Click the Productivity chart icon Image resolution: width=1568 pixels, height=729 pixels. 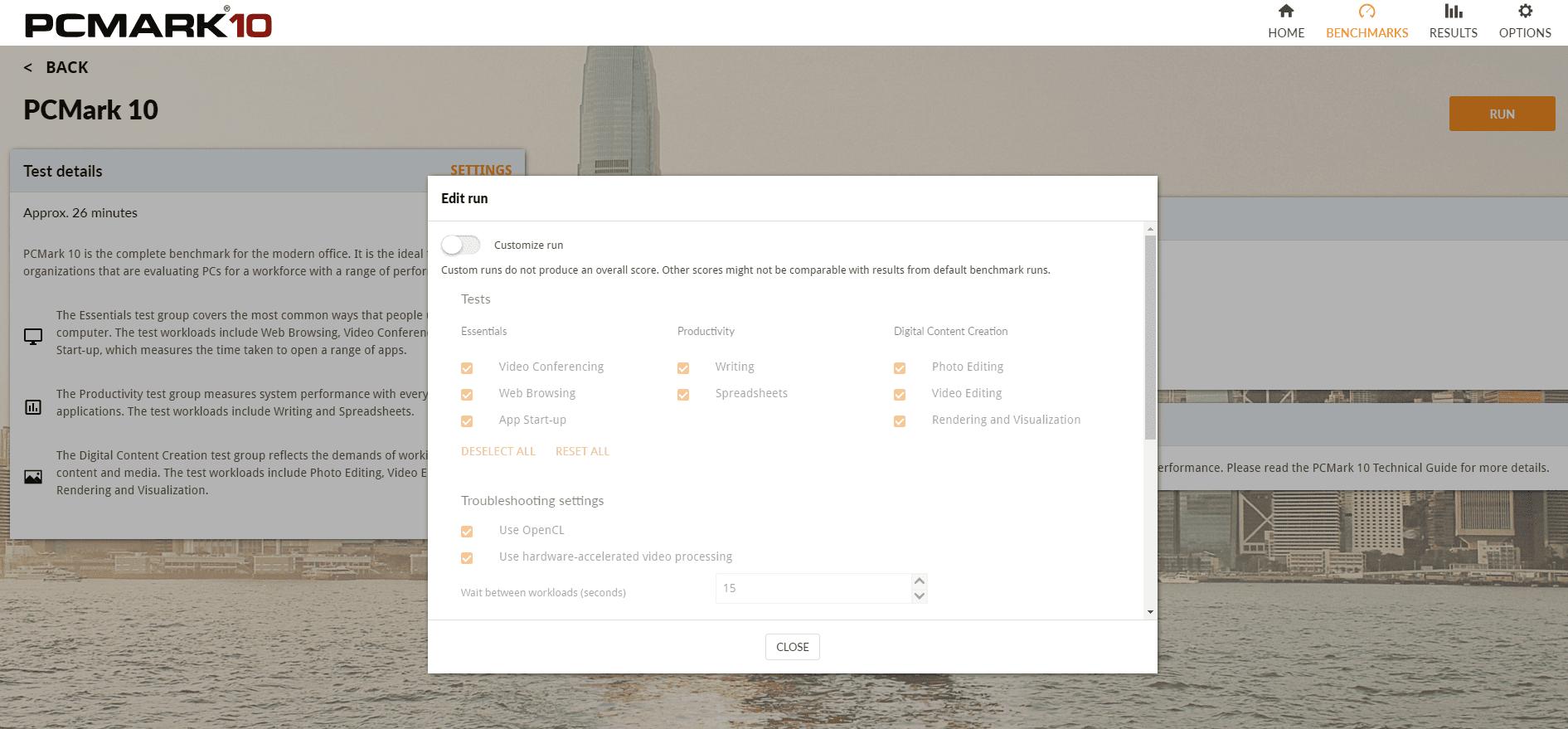tap(33, 407)
